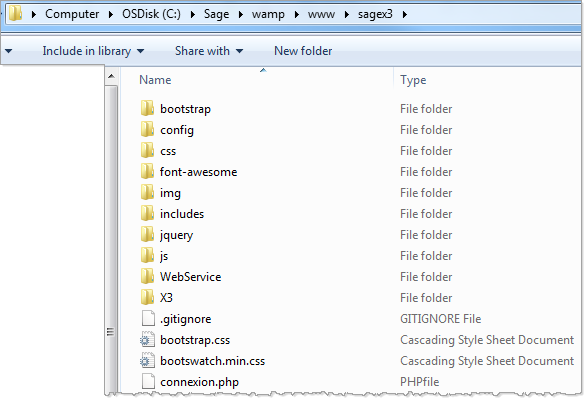Open the Include in library dropdown

[x=93, y=51]
